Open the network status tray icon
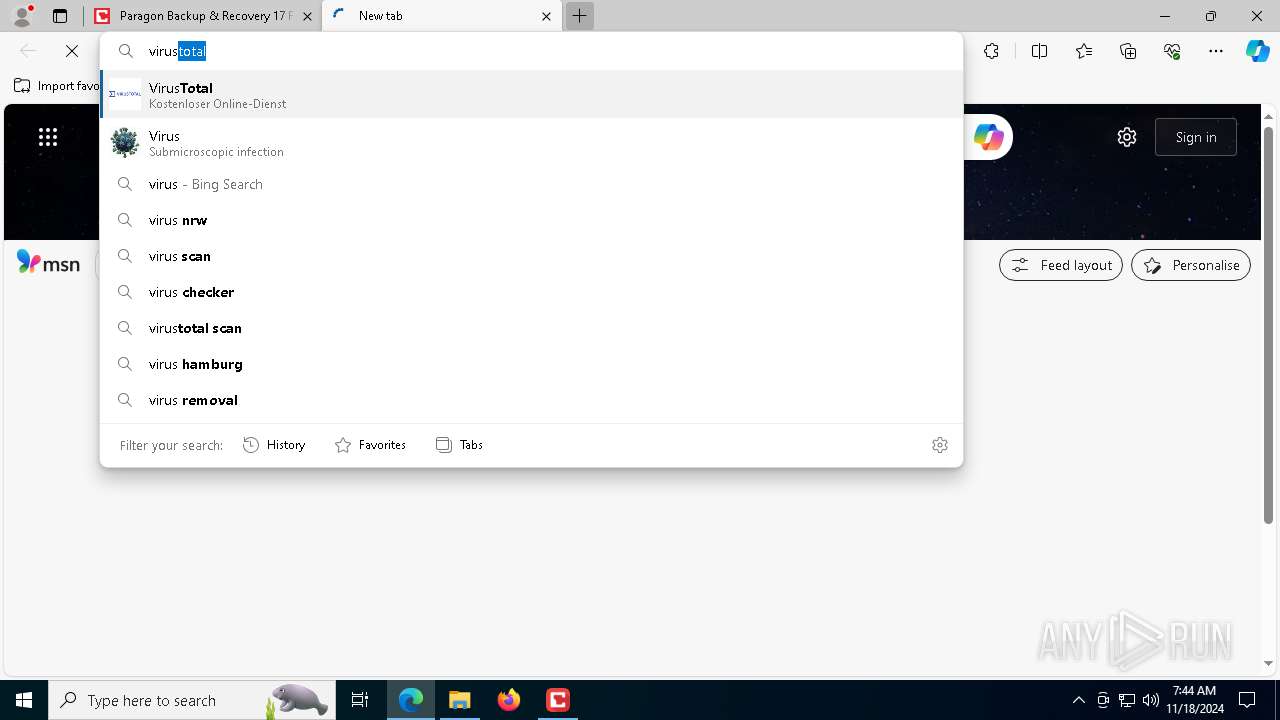This screenshot has width=1280, height=720. (x=1127, y=700)
